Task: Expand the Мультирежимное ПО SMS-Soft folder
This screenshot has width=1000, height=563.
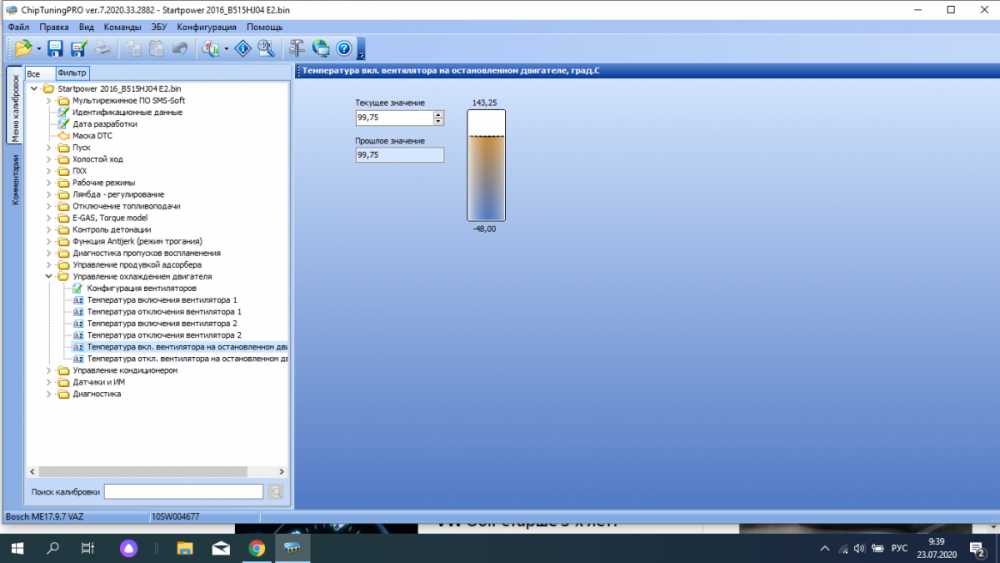Action: (x=49, y=101)
